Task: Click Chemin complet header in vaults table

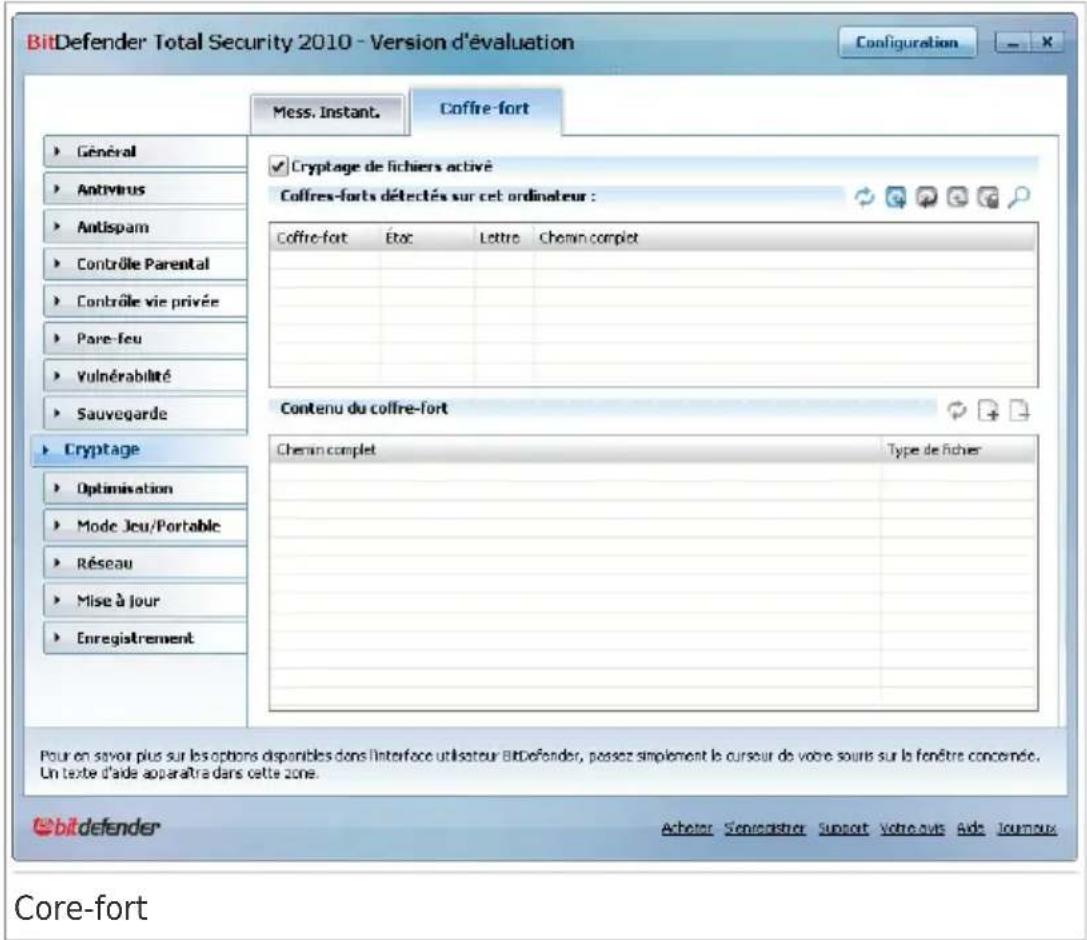Action: [785, 238]
